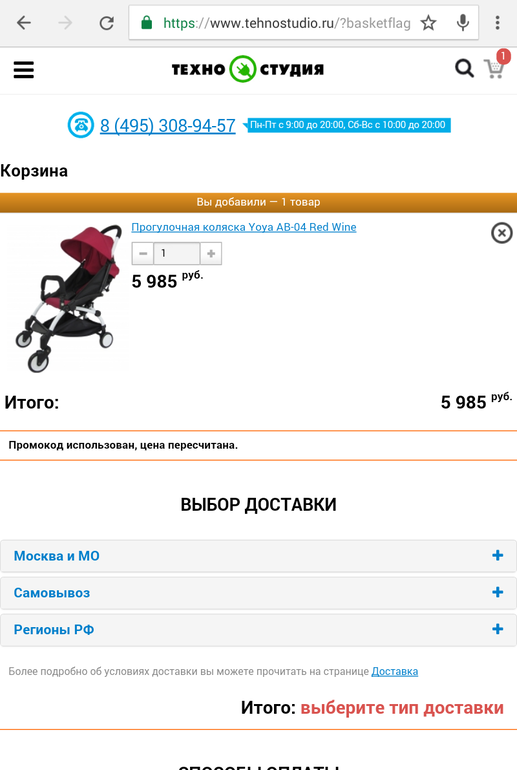Image resolution: width=517 pixels, height=770 pixels.
Task: Call the 8 (495) 308-94-57 number
Action: 167,126
